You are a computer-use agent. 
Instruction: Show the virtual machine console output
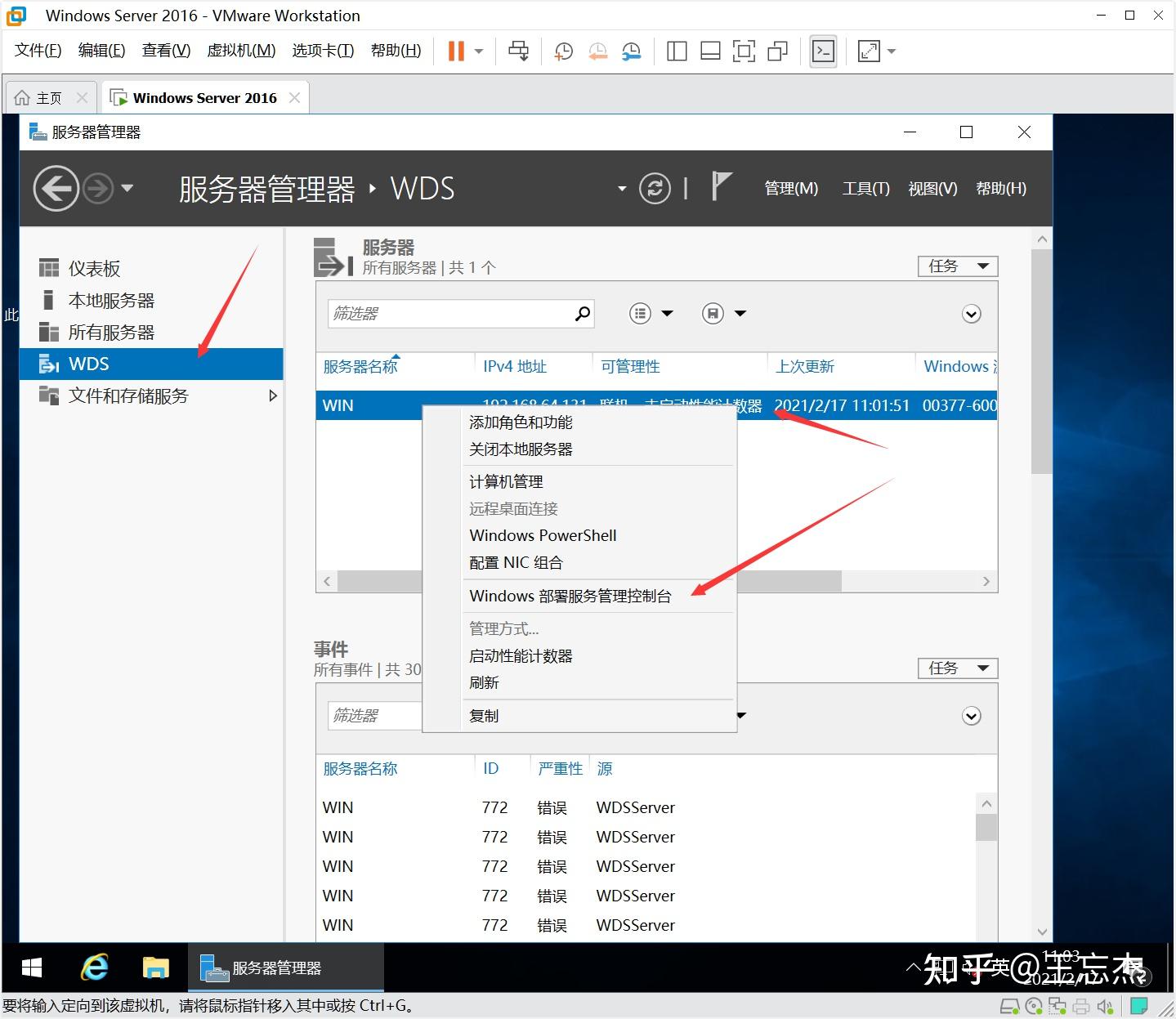tap(823, 51)
